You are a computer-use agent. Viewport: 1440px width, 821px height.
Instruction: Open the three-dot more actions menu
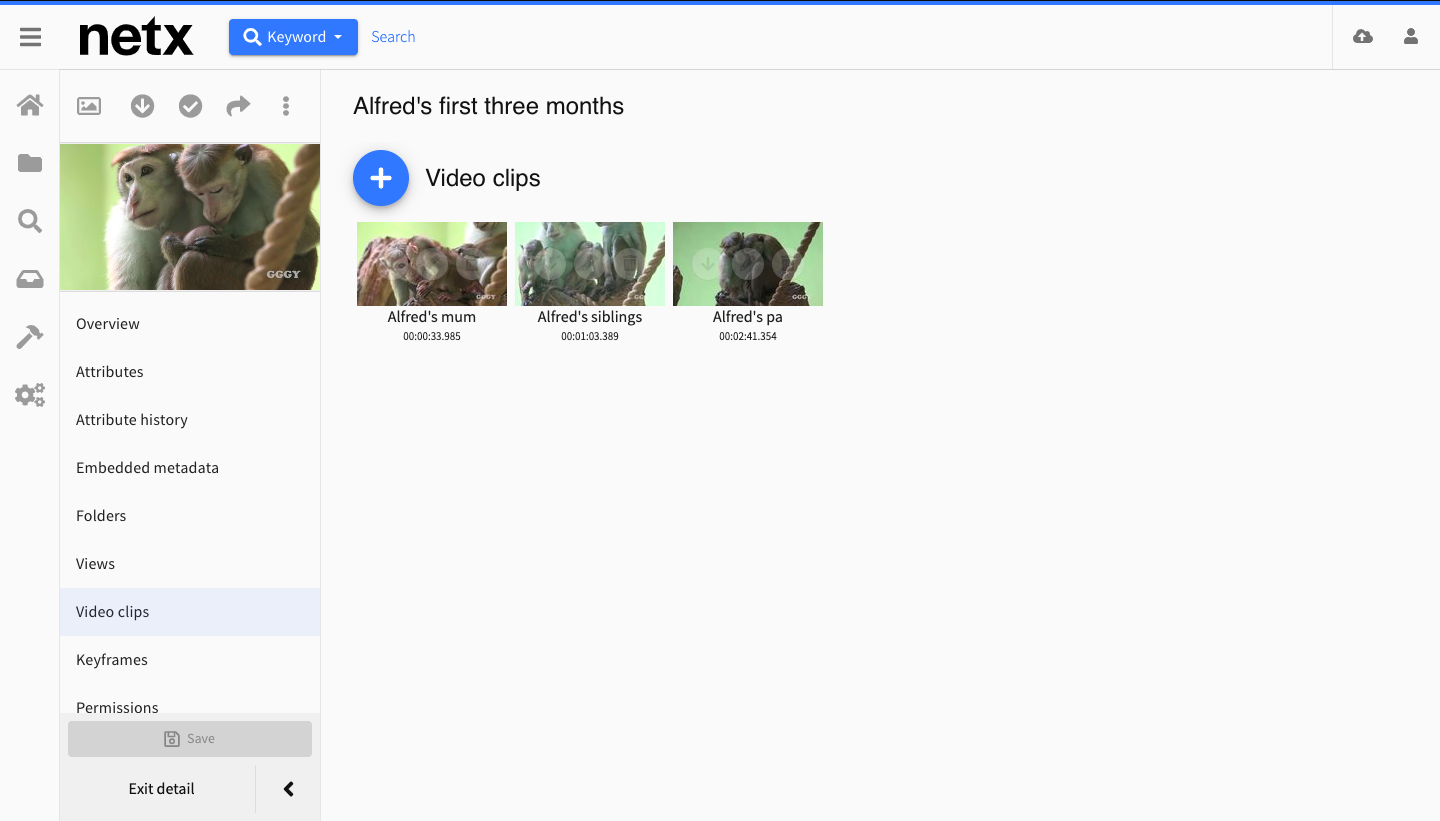tap(286, 106)
